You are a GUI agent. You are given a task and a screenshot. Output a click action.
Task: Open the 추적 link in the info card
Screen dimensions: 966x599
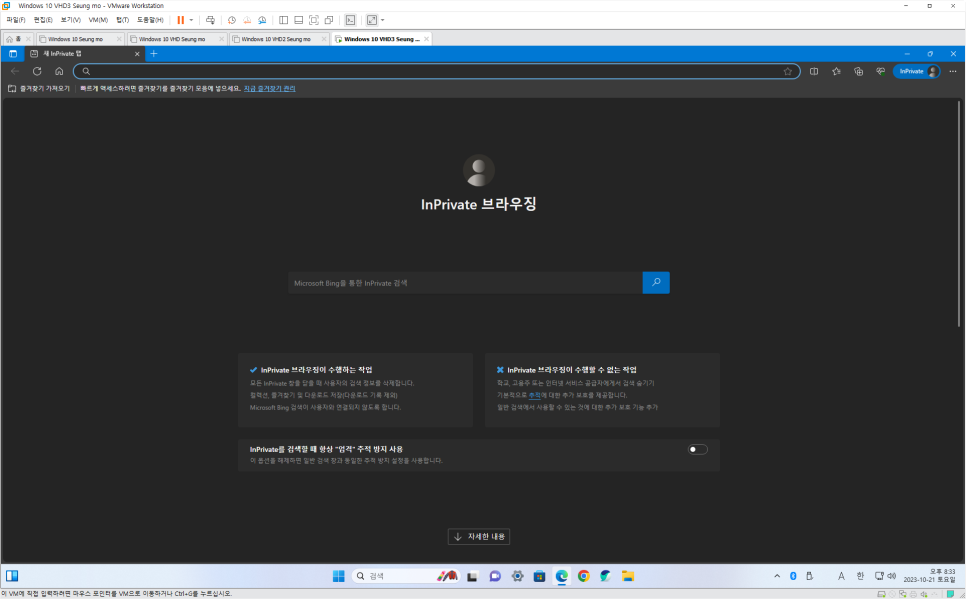[x=534, y=395]
